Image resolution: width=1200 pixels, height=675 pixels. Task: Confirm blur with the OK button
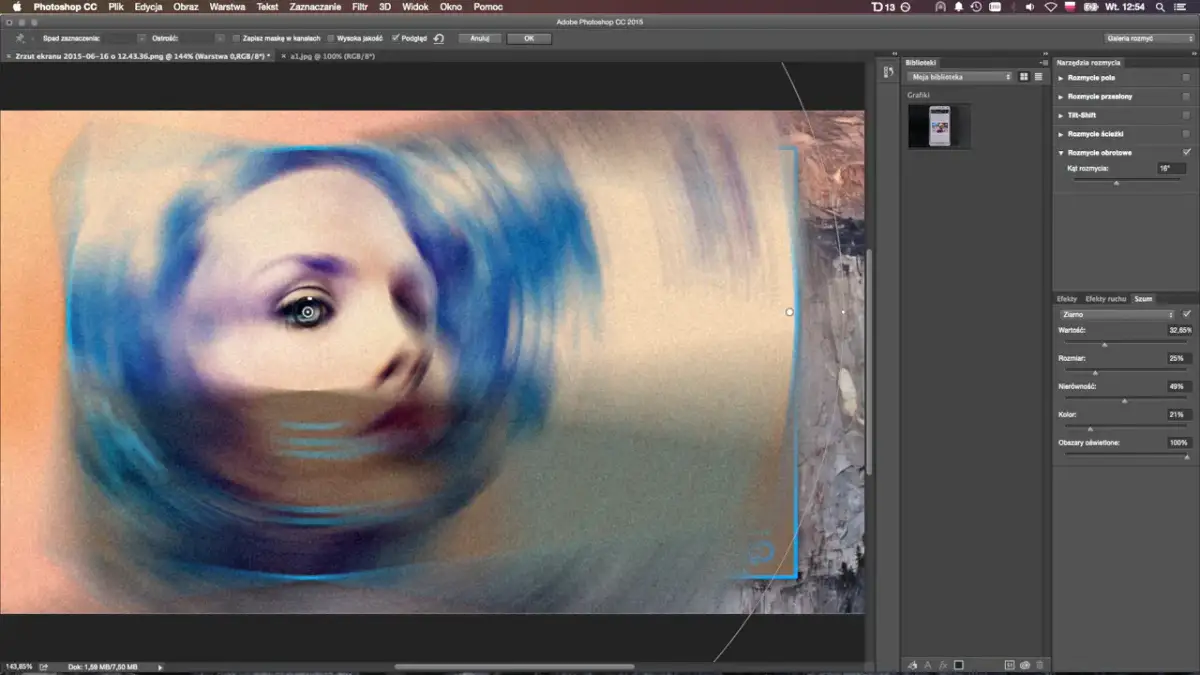pos(528,38)
